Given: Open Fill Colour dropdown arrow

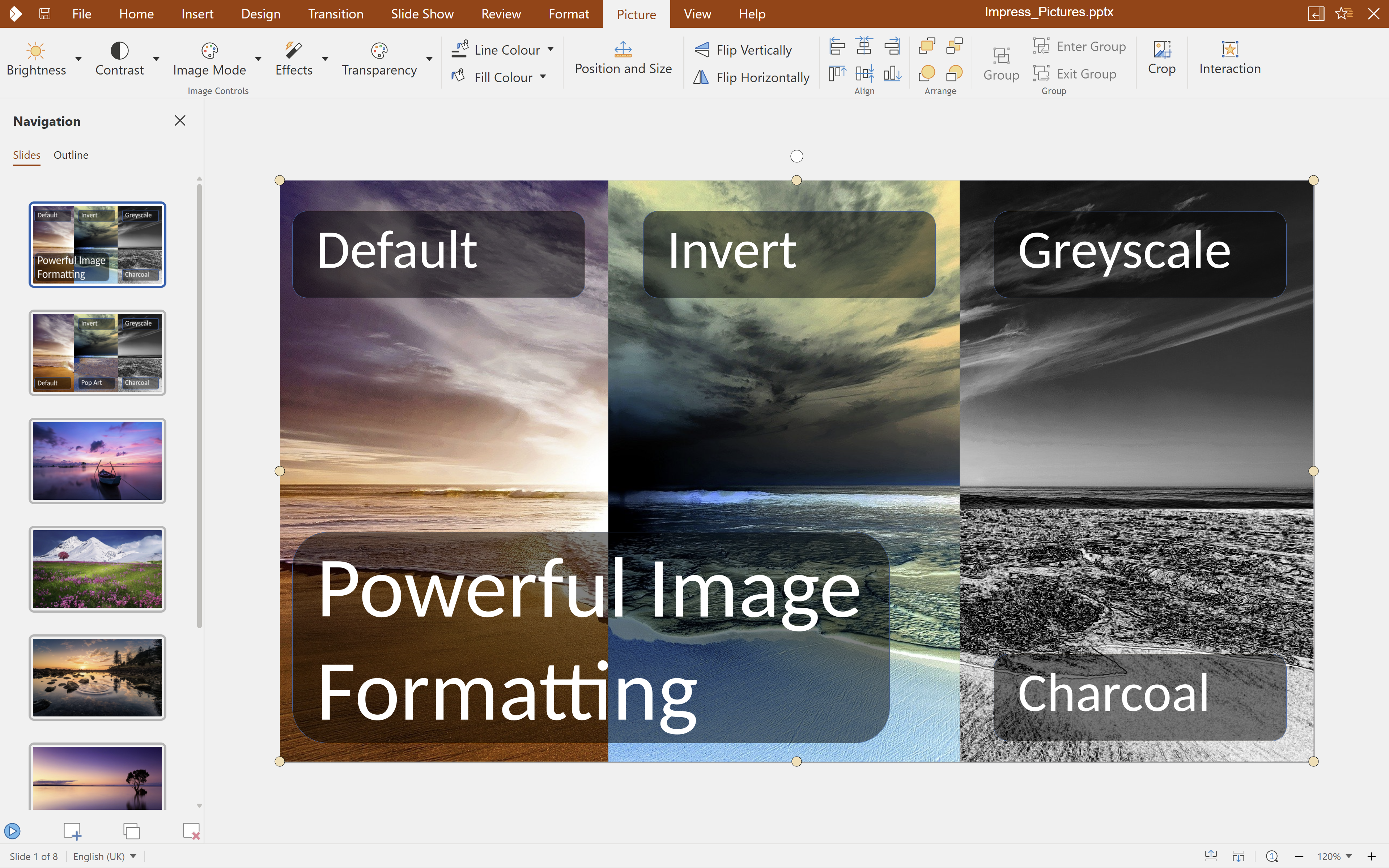Looking at the screenshot, I should 543,76.
